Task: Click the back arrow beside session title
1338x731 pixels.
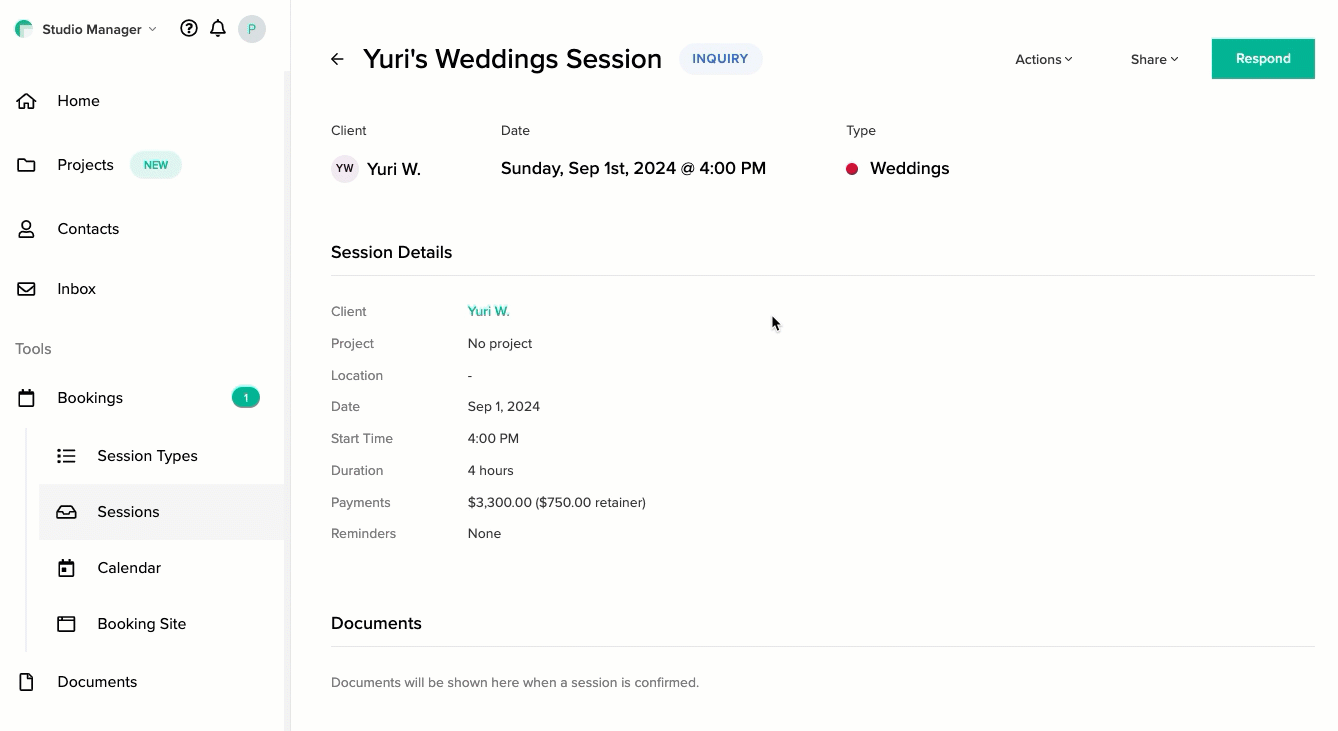Action: [x=337, y=59]
